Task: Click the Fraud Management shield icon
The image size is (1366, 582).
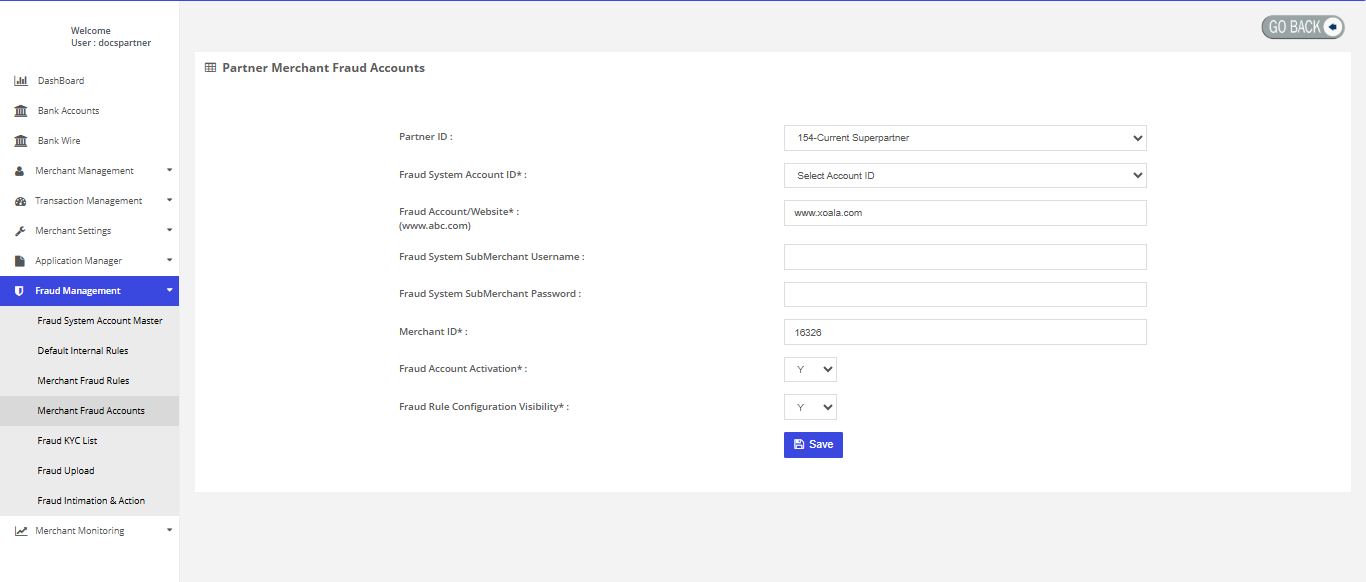Action: [19, 291]
